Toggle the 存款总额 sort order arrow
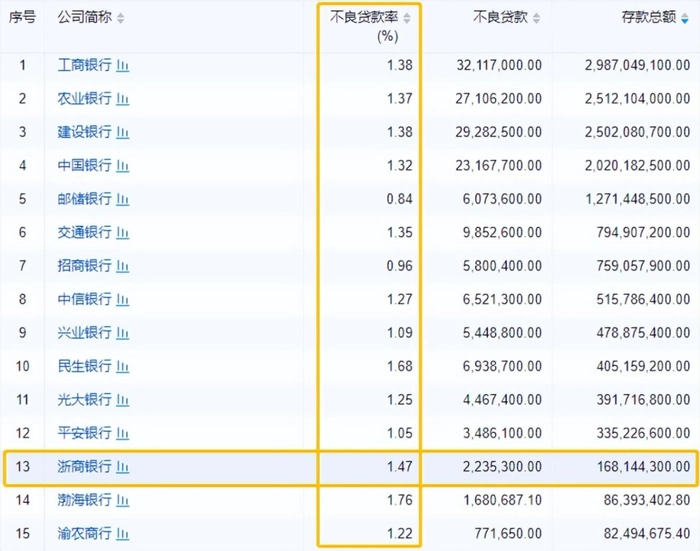This screenshot has width=700, height=551. pos(685,19)
